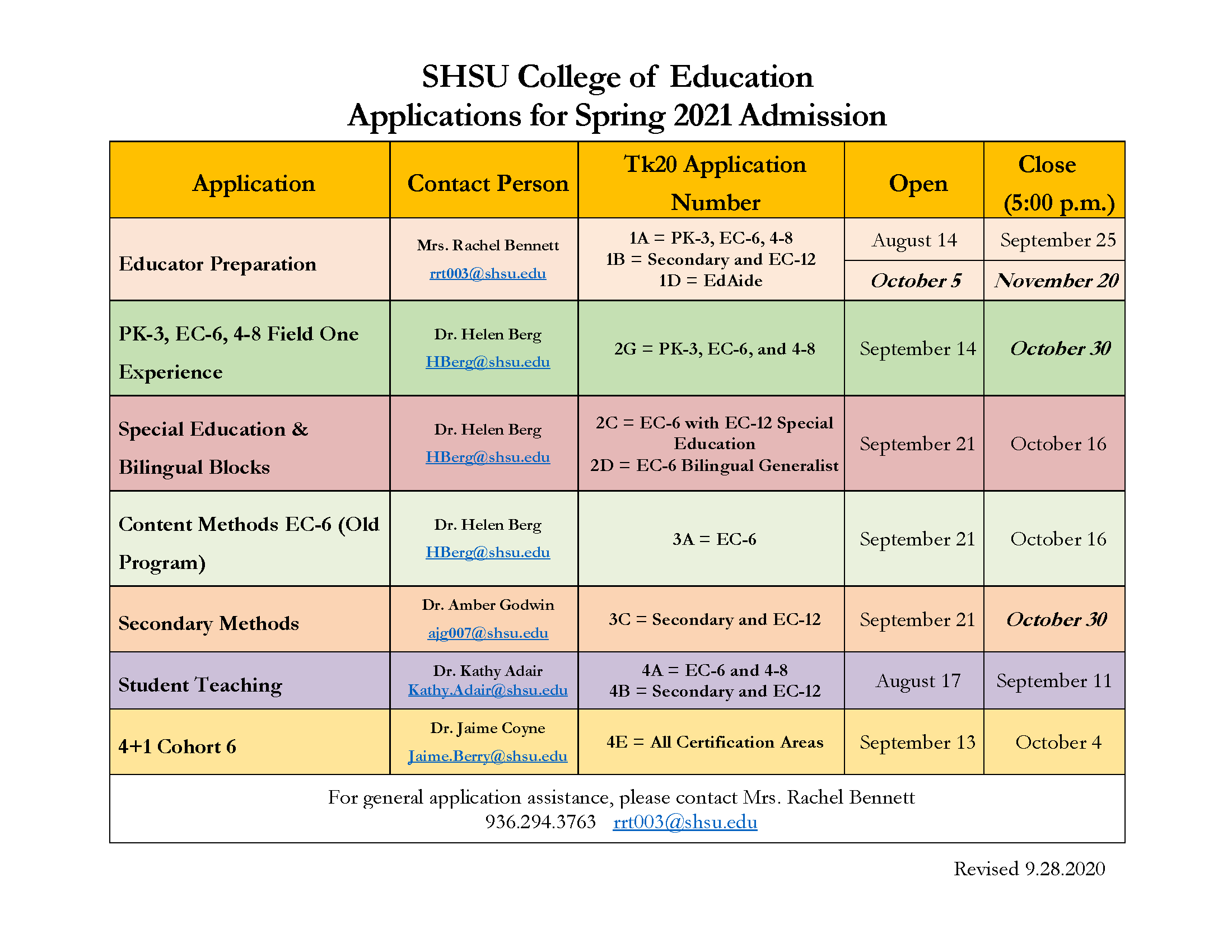Click 'September 13' open date
The height and width of the screenshot is (952, 1232).
click(x=917, y=743)
